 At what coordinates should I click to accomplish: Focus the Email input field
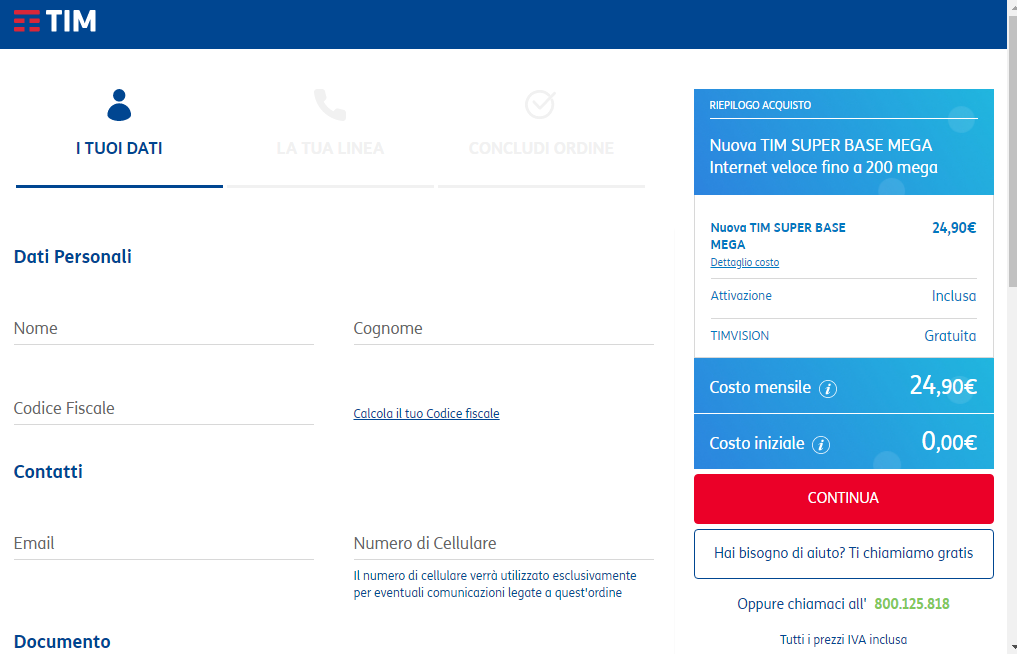[x=163, y=544]
